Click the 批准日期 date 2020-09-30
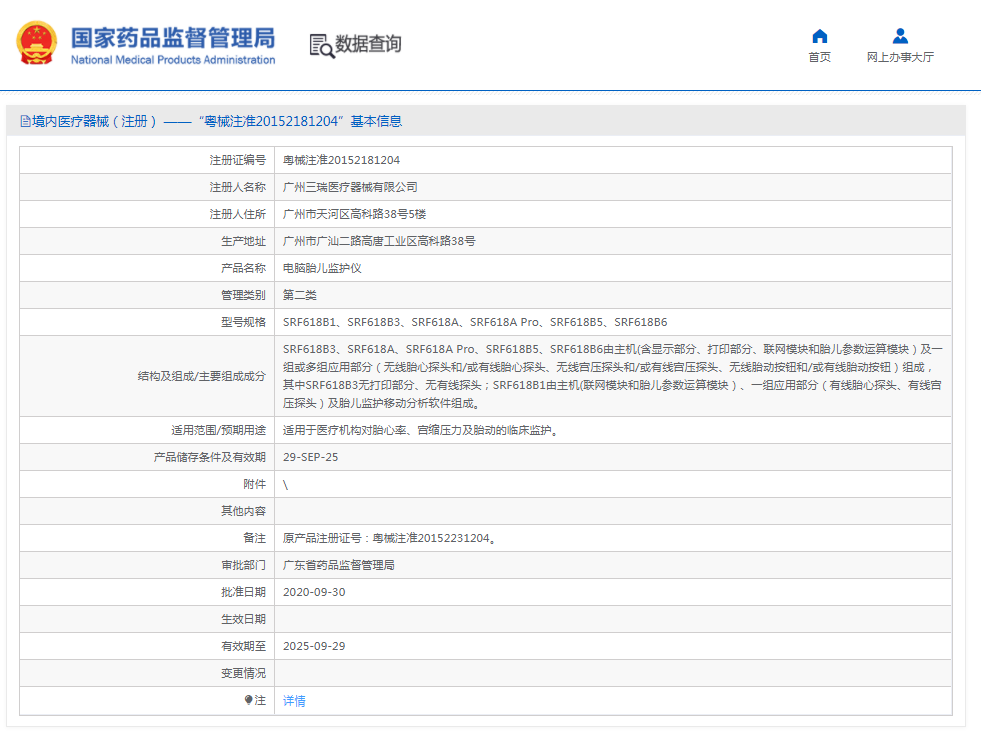This screenshot has height=741, width=981. tap(316, 591)
